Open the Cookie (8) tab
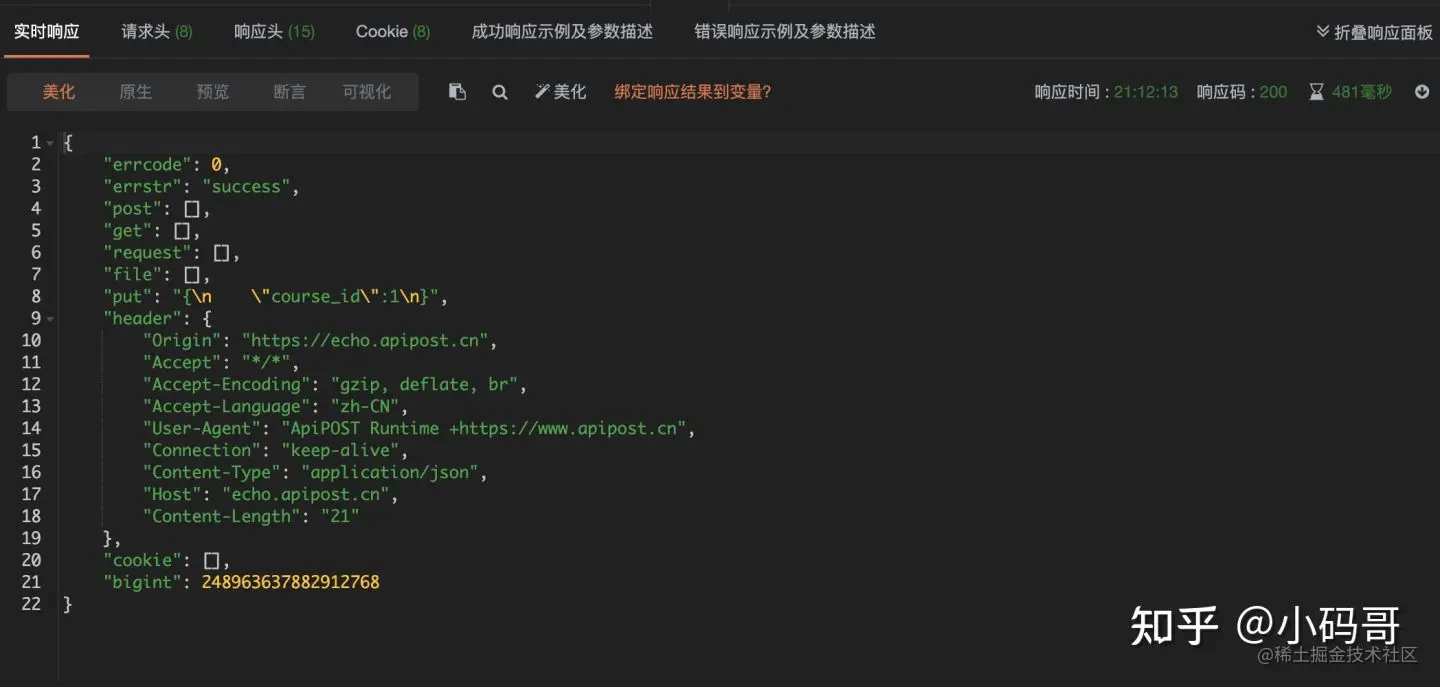The height and width of the screenshot is (687, 1440). click(393, 32)
